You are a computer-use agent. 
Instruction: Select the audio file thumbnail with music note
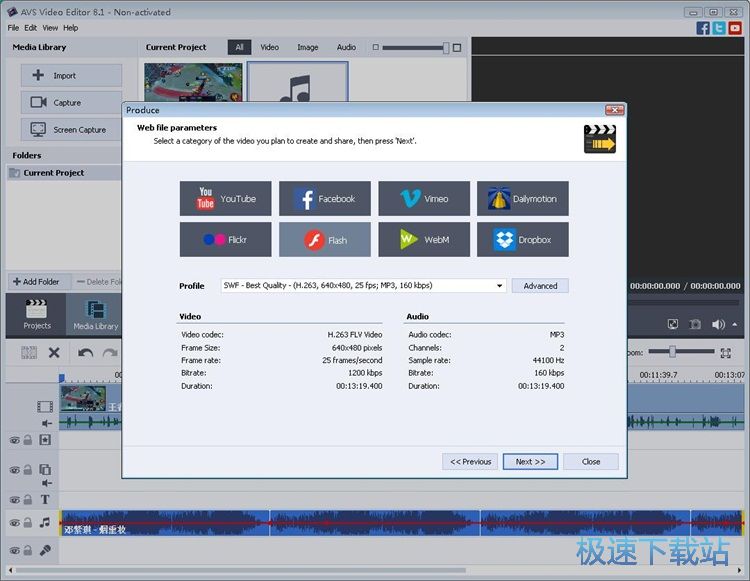tap(298, 82)
